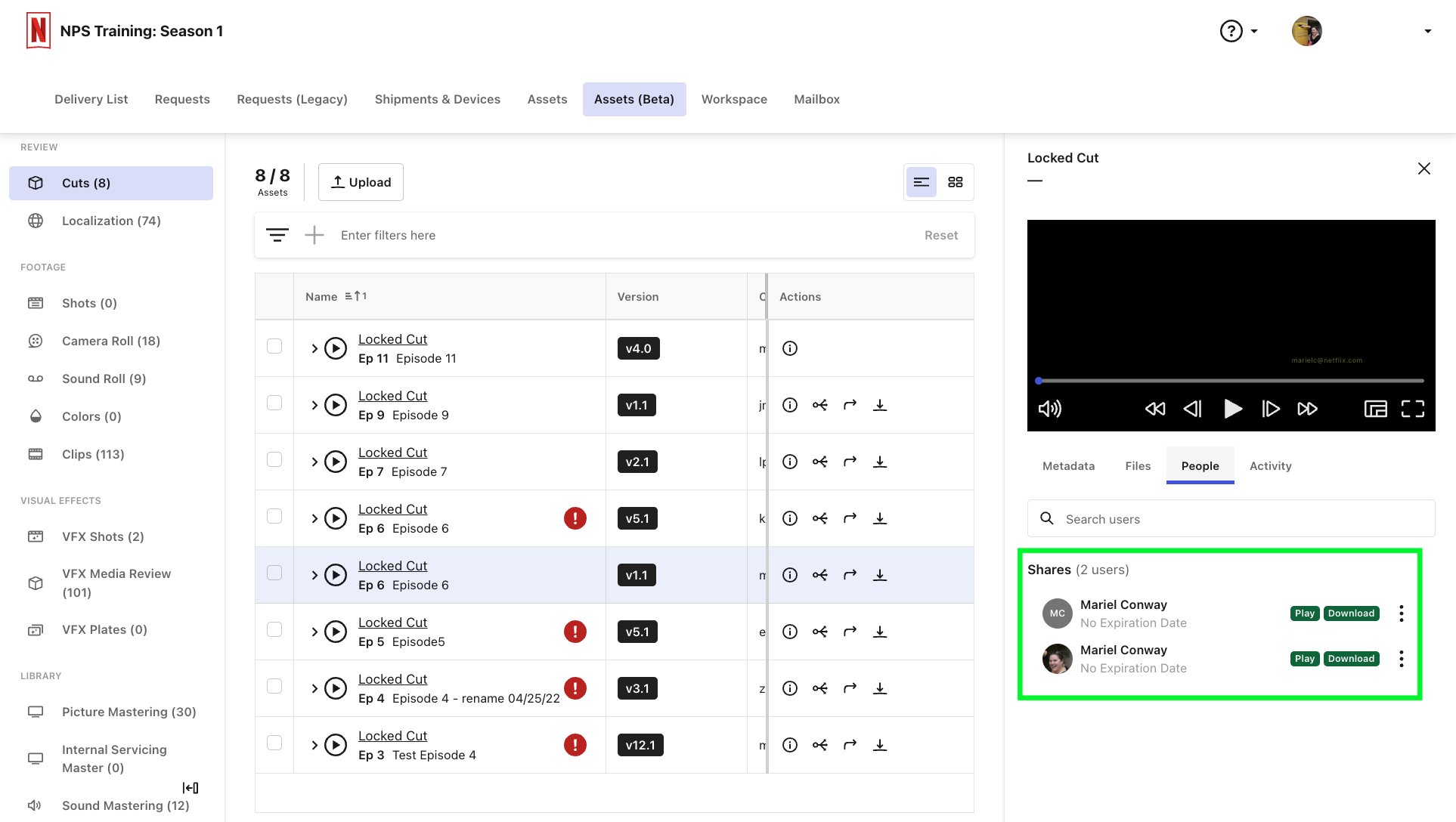
Task: Enter fullscreen in the video preview
Action: 1412,409
